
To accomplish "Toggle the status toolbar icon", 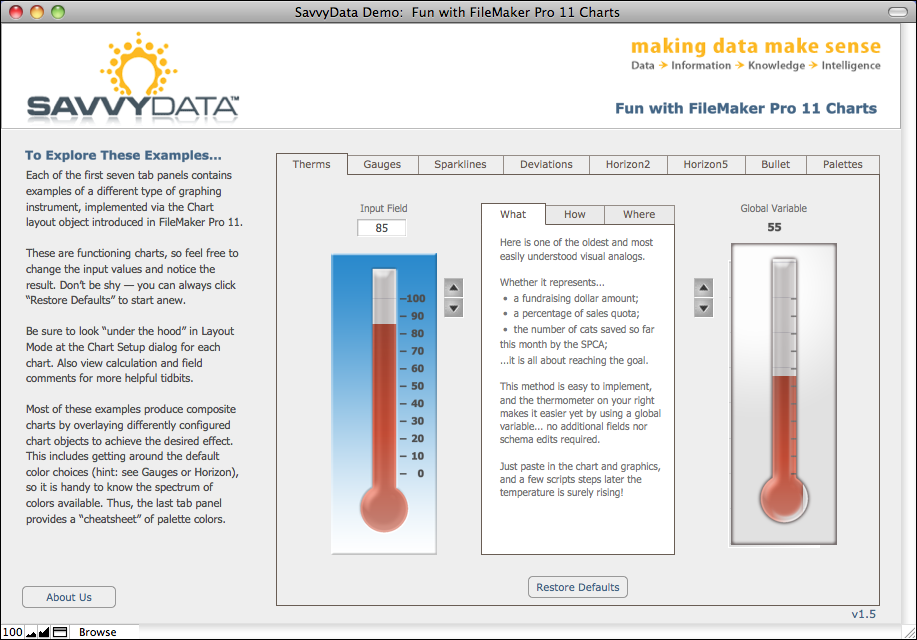I will (60, 632).
